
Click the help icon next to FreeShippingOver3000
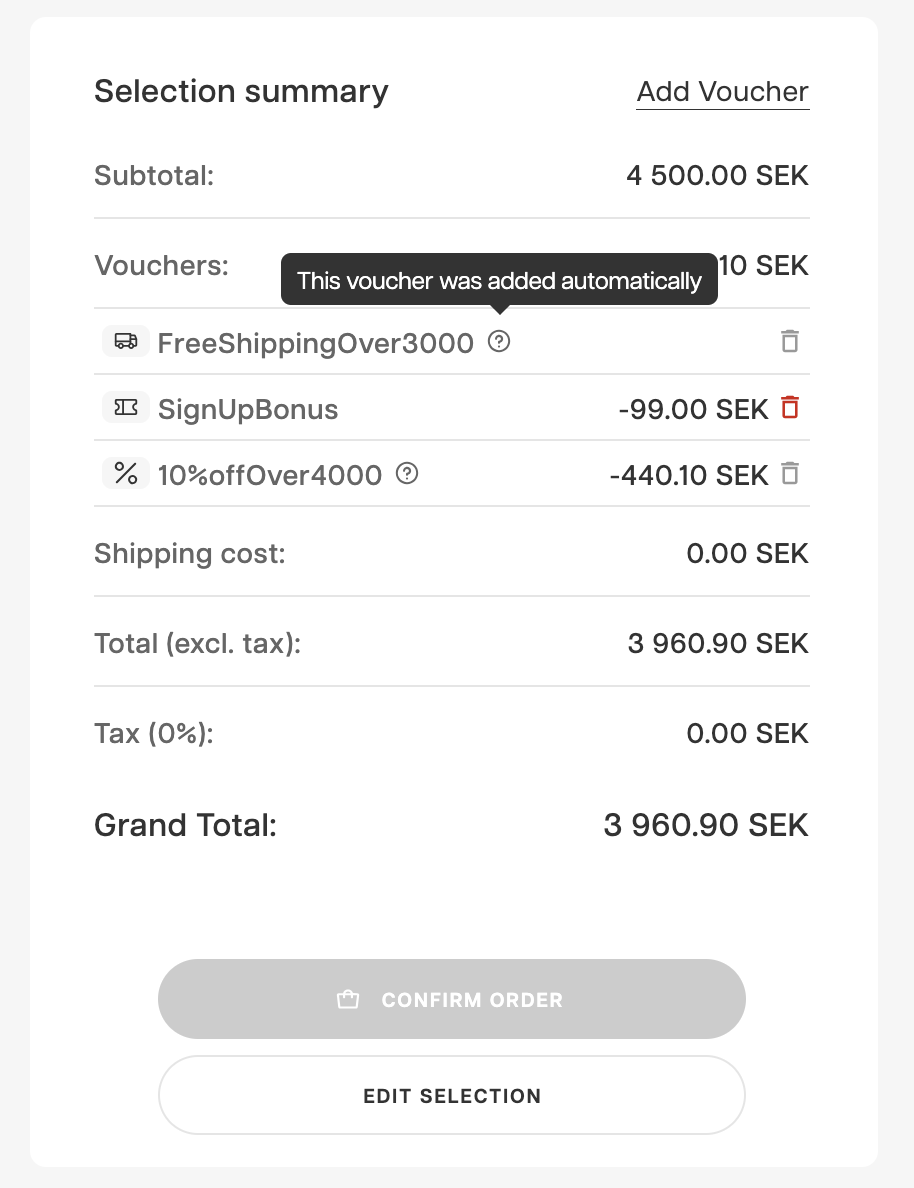499,342
